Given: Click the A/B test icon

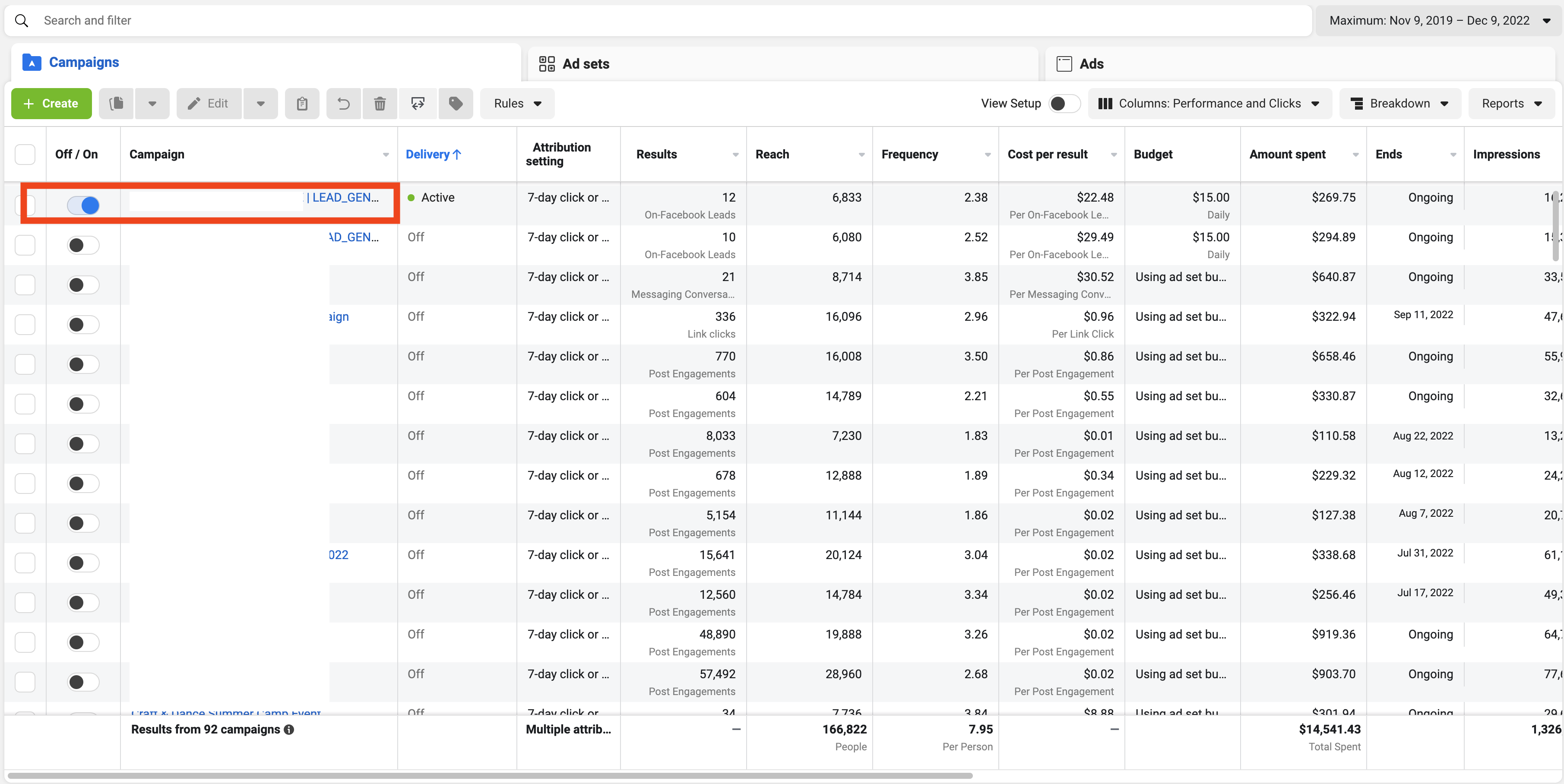Looking at the screenshot, I should pyautogui.click(x=418, y=104).
